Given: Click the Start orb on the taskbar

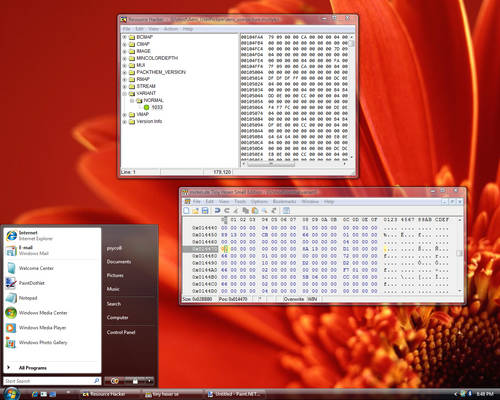Looking at the screenshot, I should (x=12, y=394).
